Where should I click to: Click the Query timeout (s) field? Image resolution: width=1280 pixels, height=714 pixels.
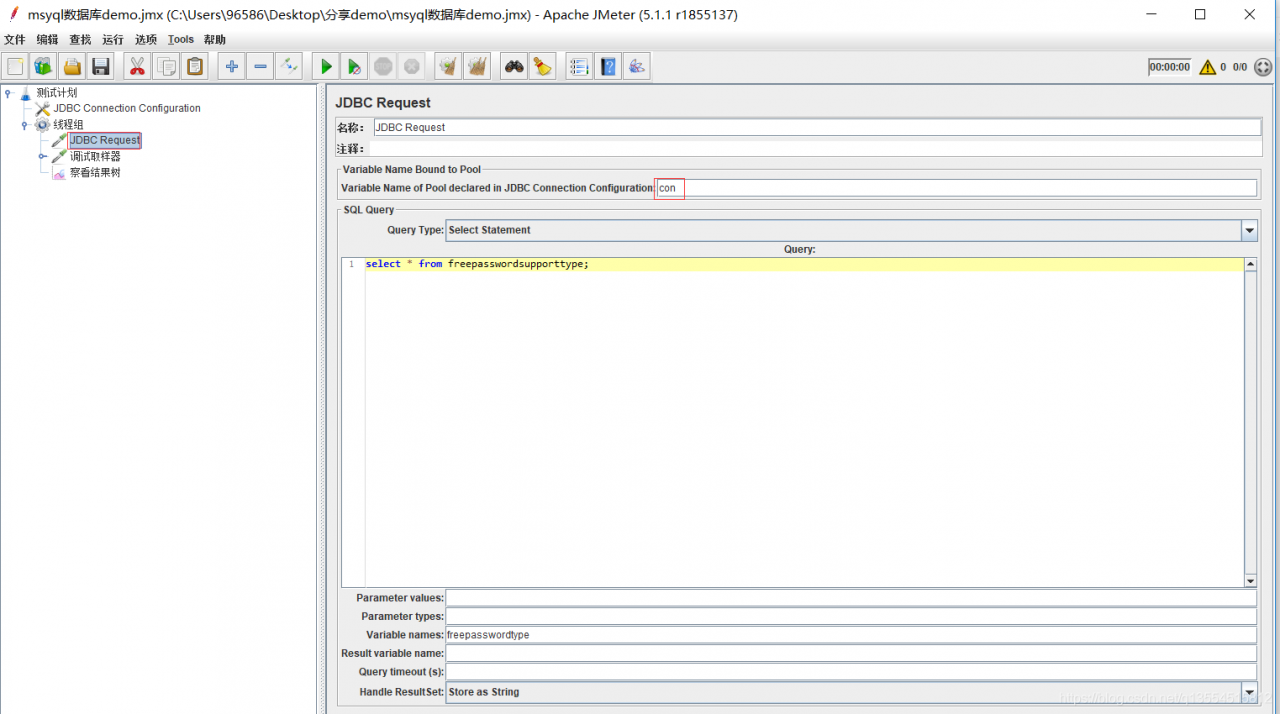(851, 672)
